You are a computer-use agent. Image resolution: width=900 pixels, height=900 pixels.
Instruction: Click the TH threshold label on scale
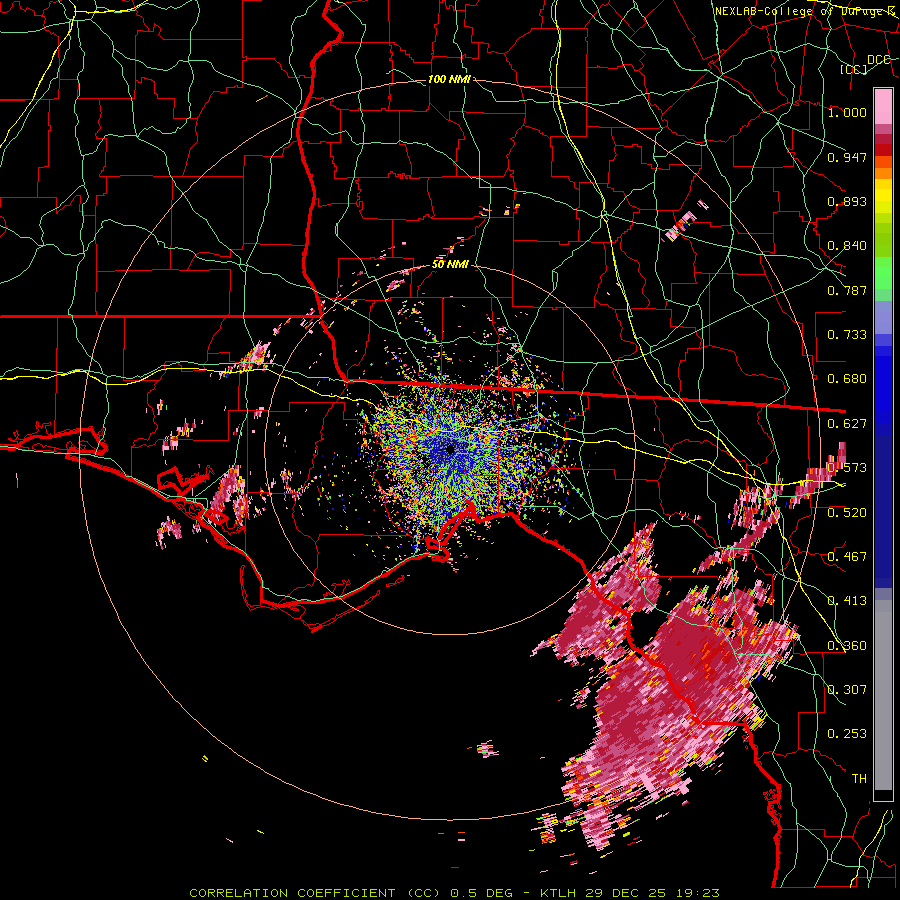[x=859, y=779]
